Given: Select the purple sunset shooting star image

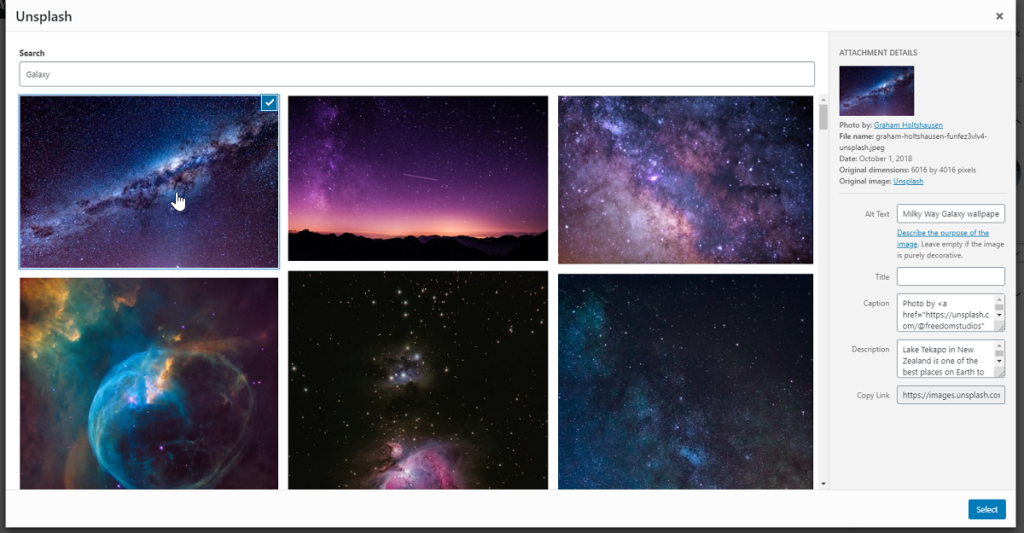Looking at the screenshot, I should 418,178.
